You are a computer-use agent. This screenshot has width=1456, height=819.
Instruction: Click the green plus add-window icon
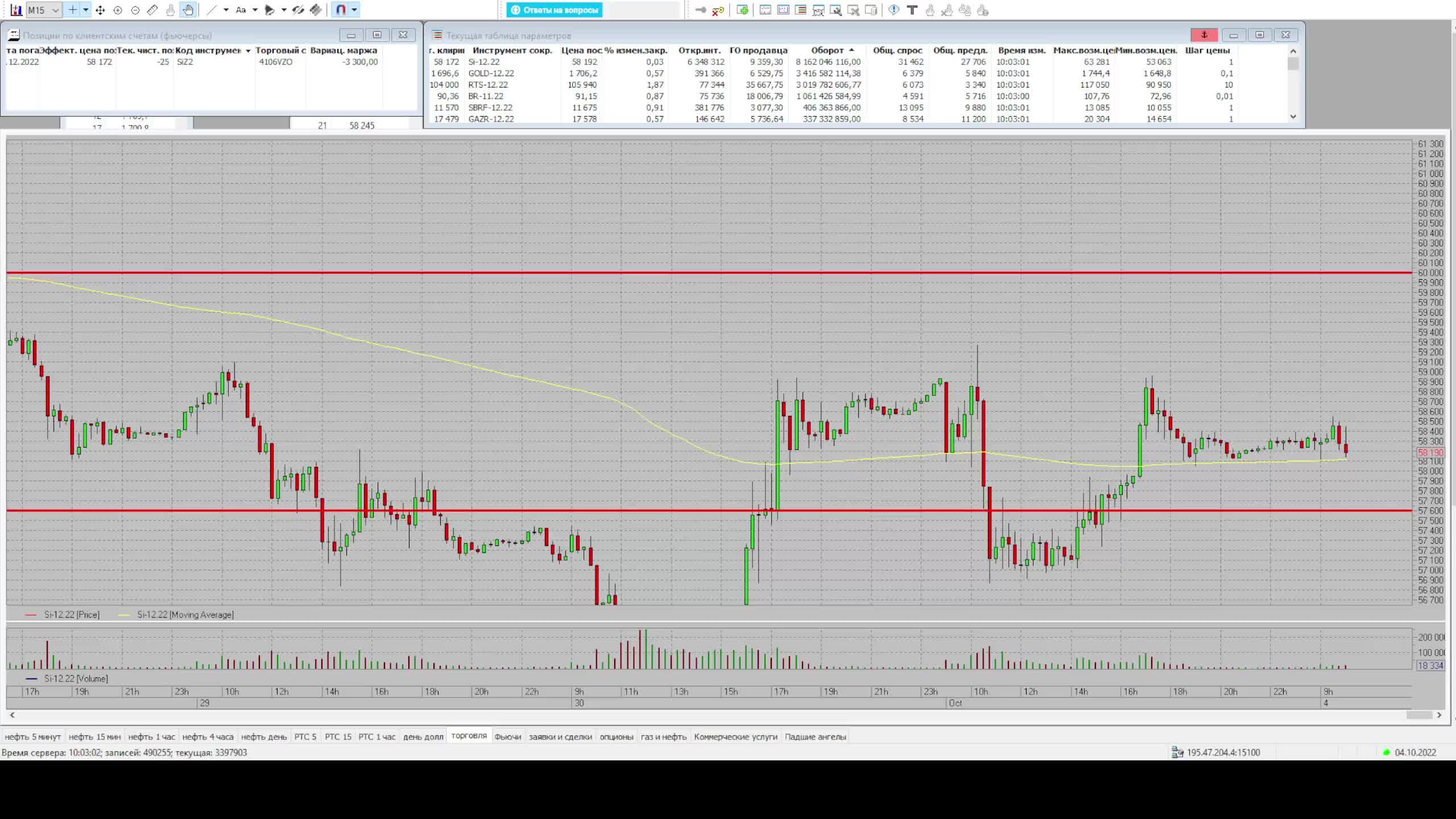tap(742, 10)
